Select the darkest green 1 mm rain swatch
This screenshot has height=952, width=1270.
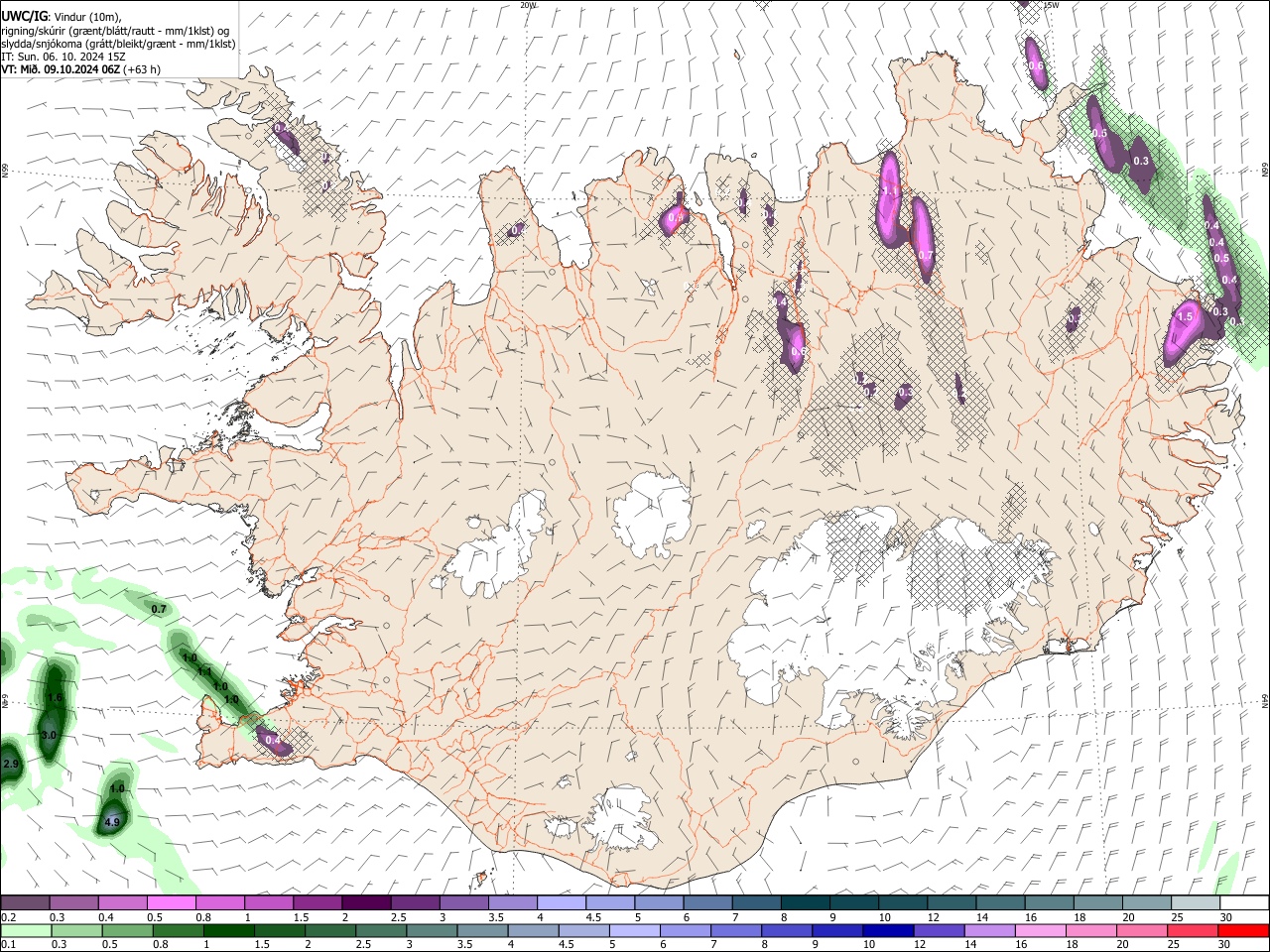pos(228,931)
